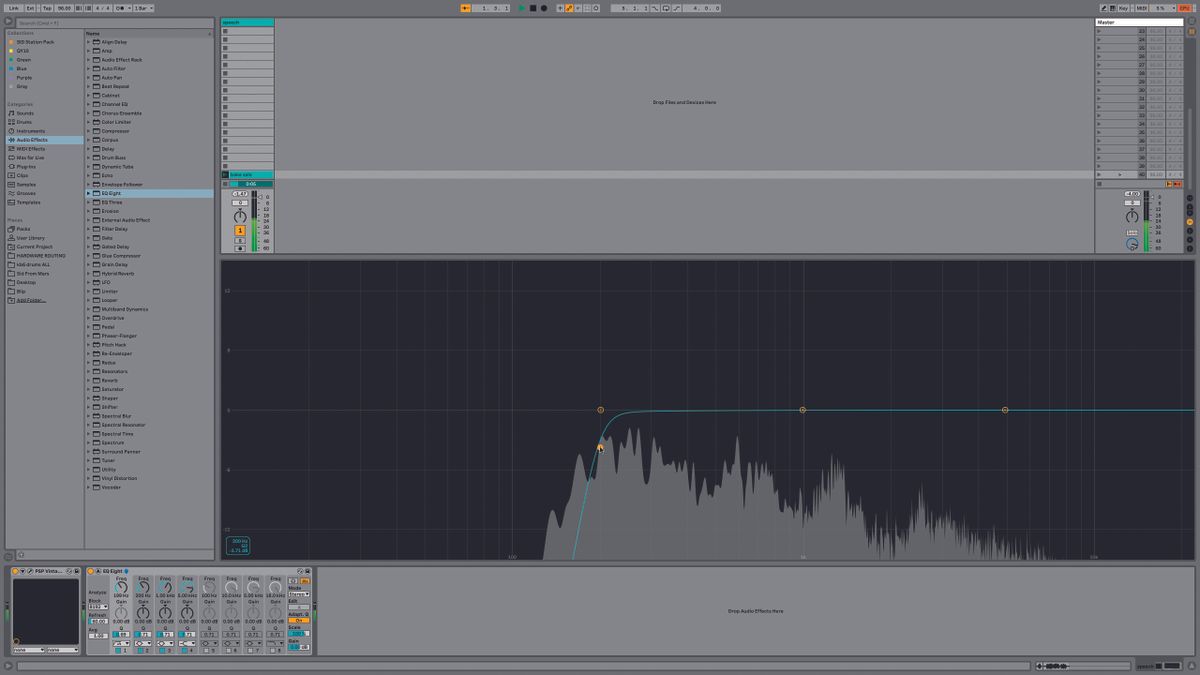Click the Tap tempo button

click(x=48, y=7)
